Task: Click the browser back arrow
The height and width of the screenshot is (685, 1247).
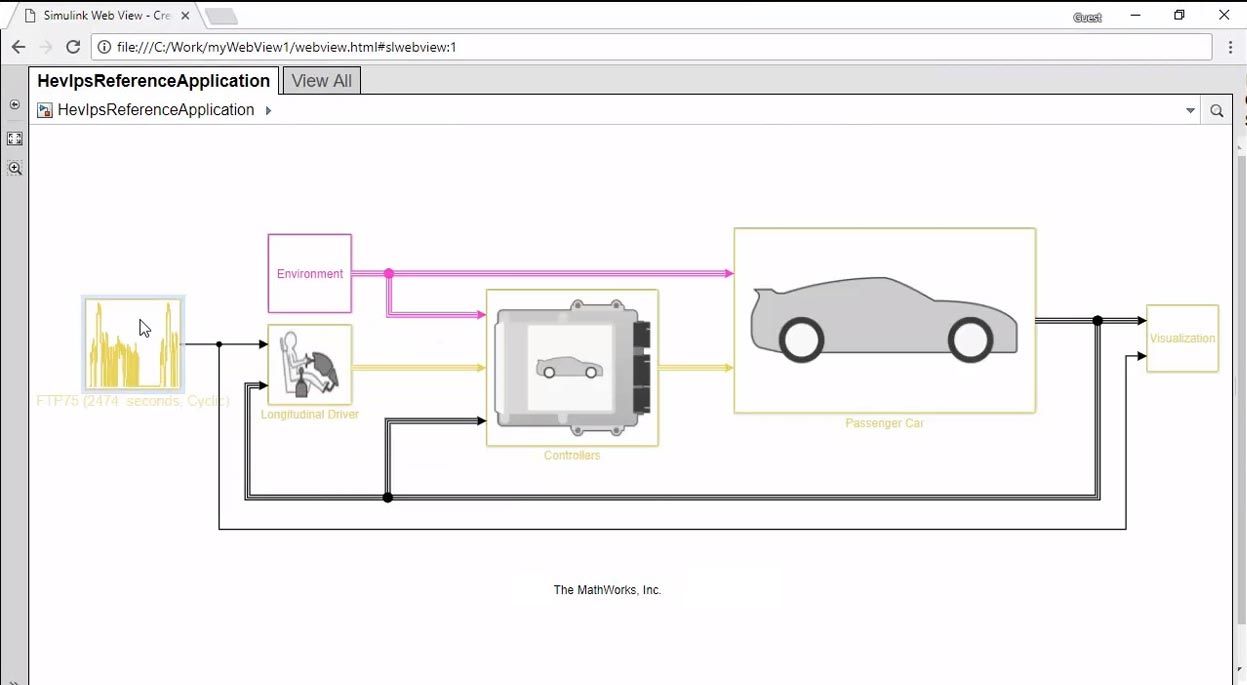Action: 18,47
